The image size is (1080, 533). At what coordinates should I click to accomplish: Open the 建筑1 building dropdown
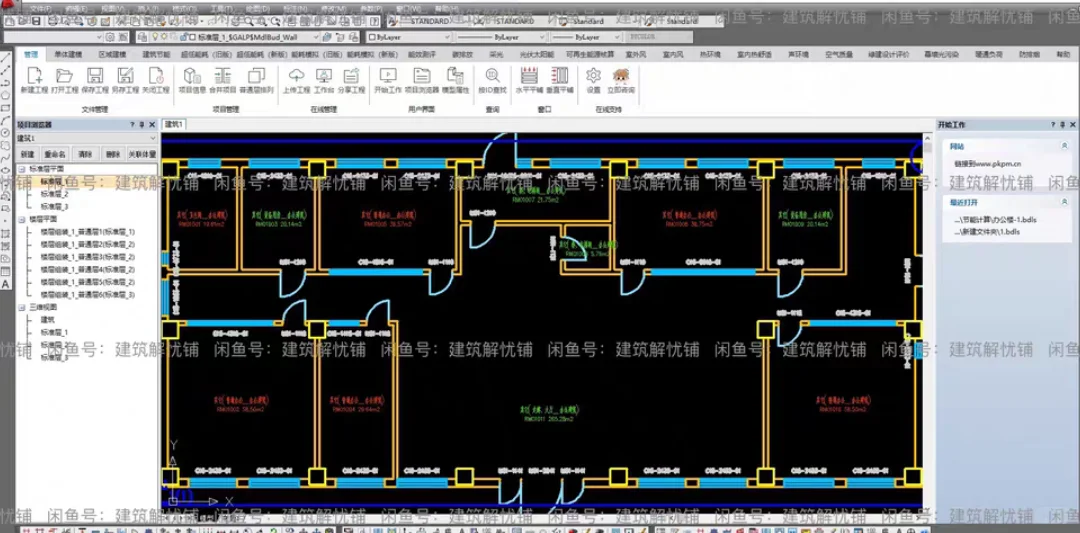(x=86, y=138)
